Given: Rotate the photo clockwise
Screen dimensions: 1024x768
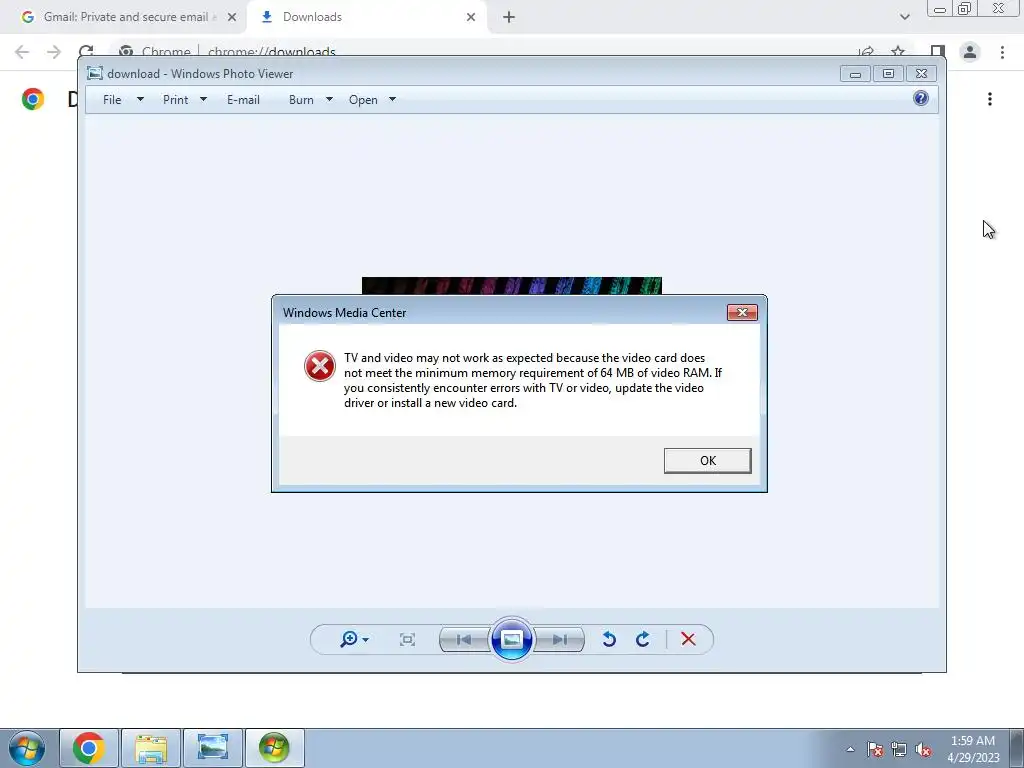Looking at the screenshot, I should 643,639.
